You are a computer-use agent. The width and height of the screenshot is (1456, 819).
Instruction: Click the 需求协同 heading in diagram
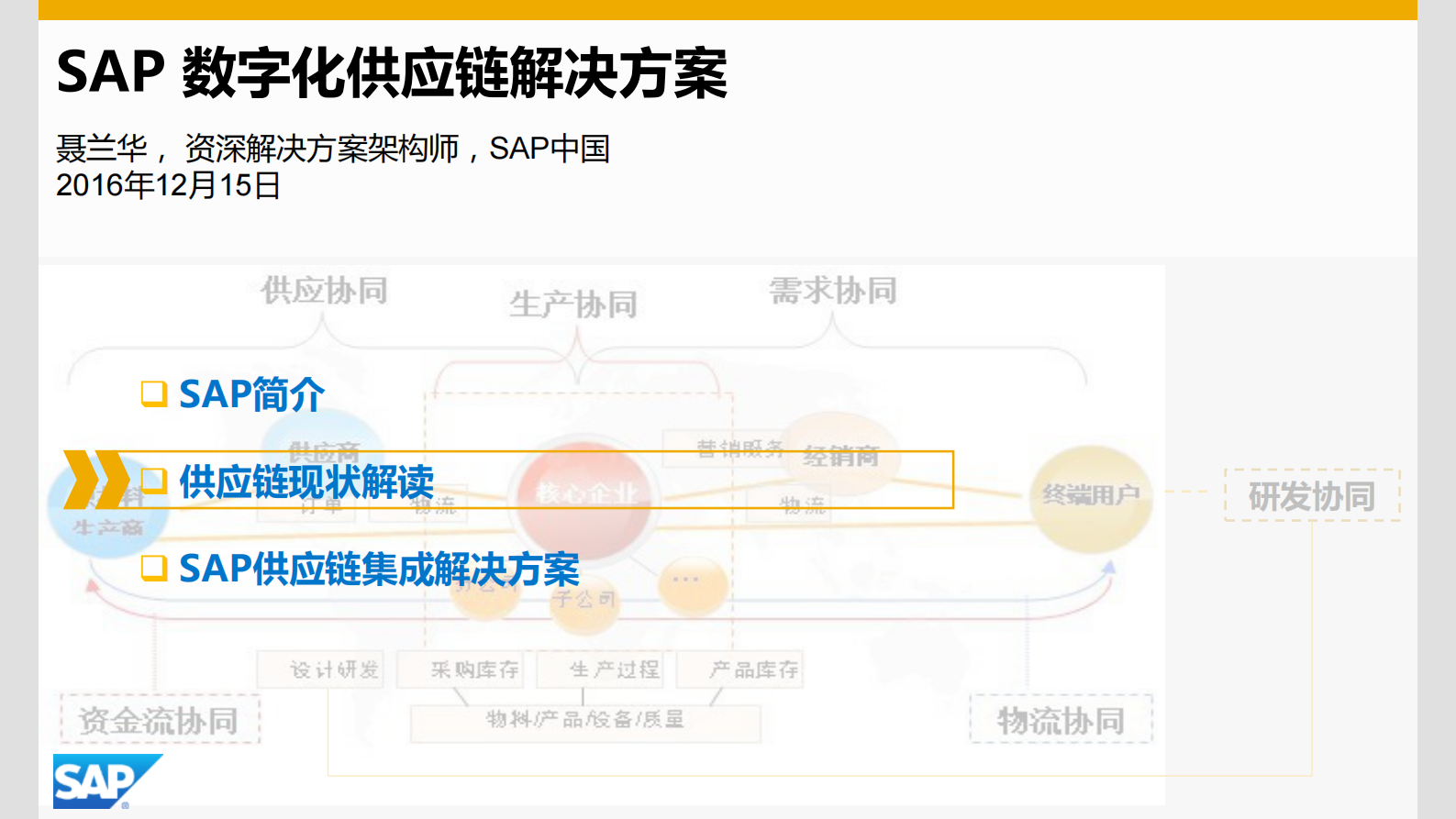[833, 290]
